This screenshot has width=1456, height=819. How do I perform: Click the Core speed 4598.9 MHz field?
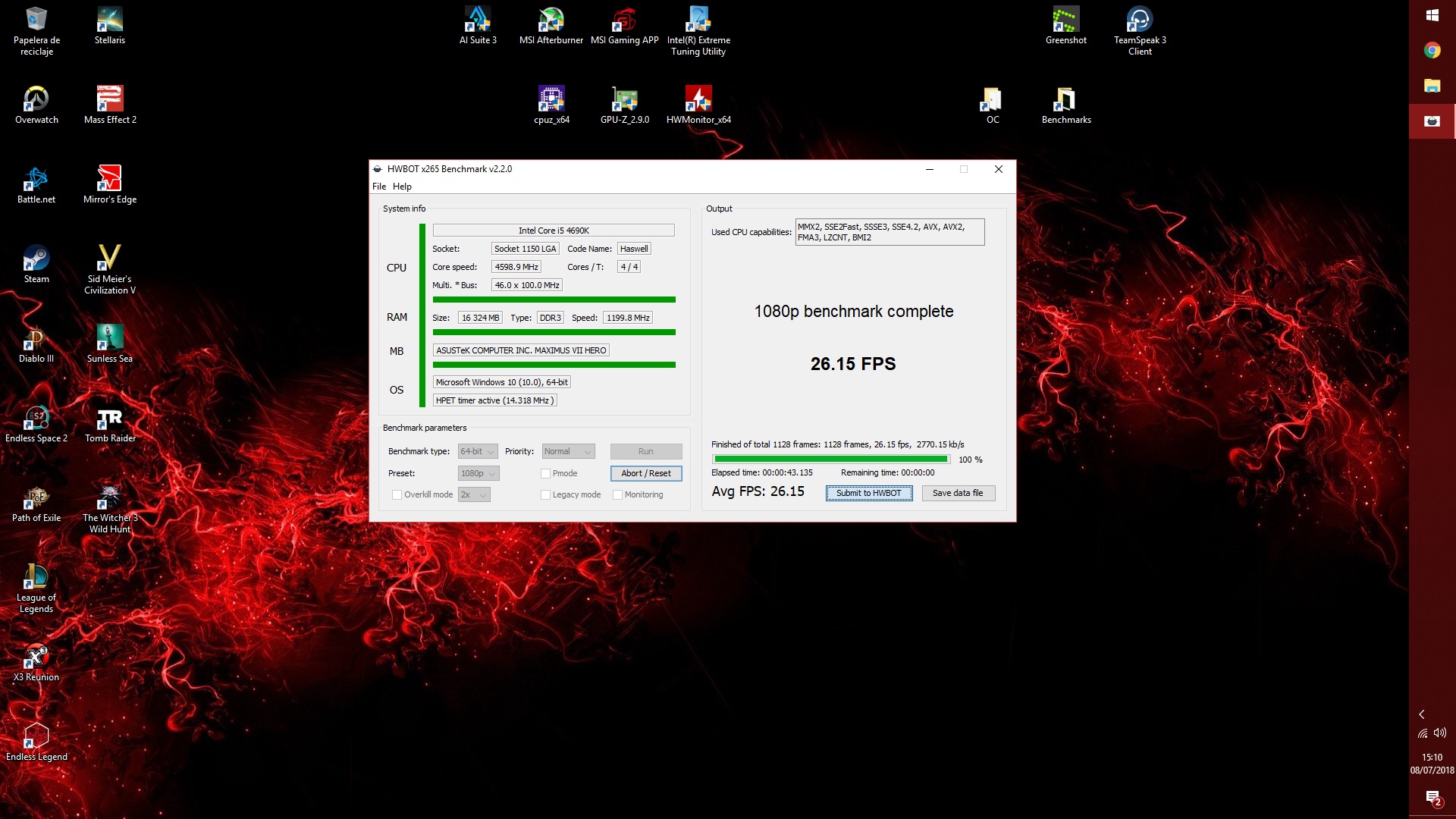click(x=516, y=267)
